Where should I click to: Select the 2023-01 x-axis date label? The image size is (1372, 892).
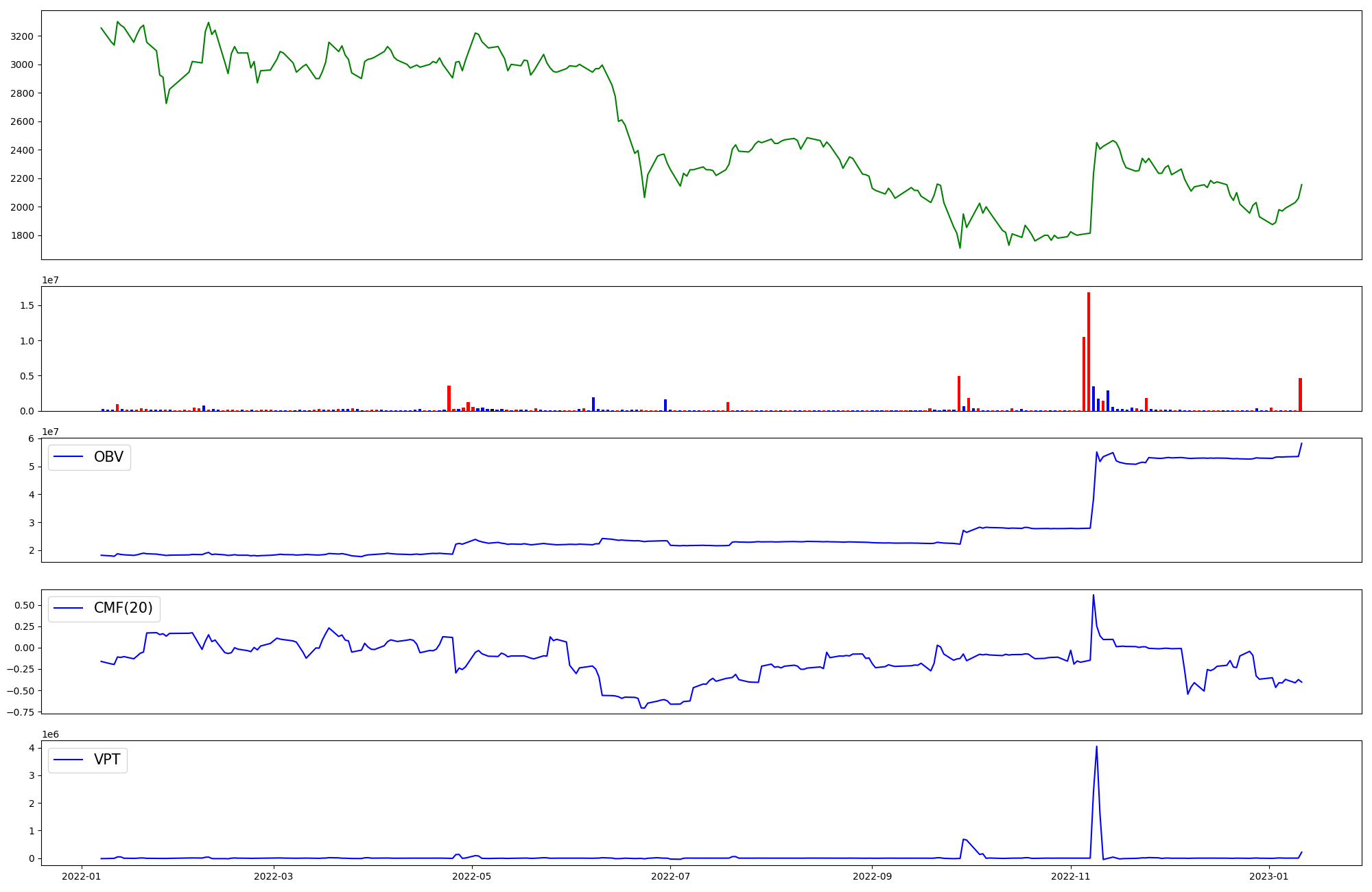(1269, 876)
